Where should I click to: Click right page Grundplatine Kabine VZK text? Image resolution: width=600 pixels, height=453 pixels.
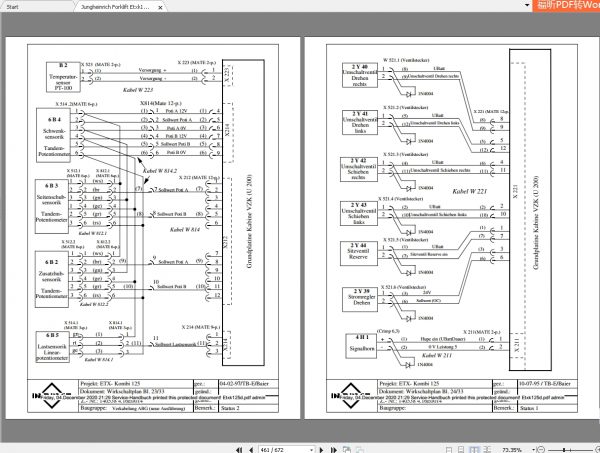[x=536, y=222]
